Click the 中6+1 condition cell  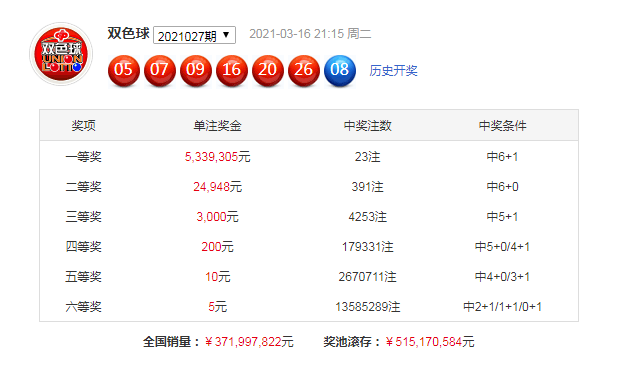(x=502, y=157)
